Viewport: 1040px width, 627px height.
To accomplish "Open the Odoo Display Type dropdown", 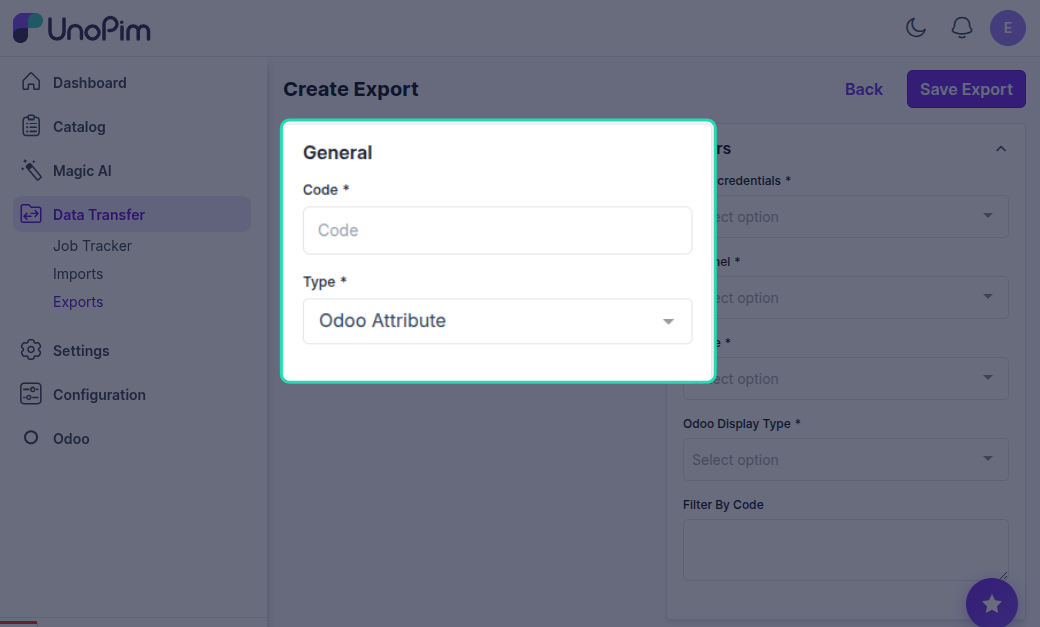I will 846,459.
